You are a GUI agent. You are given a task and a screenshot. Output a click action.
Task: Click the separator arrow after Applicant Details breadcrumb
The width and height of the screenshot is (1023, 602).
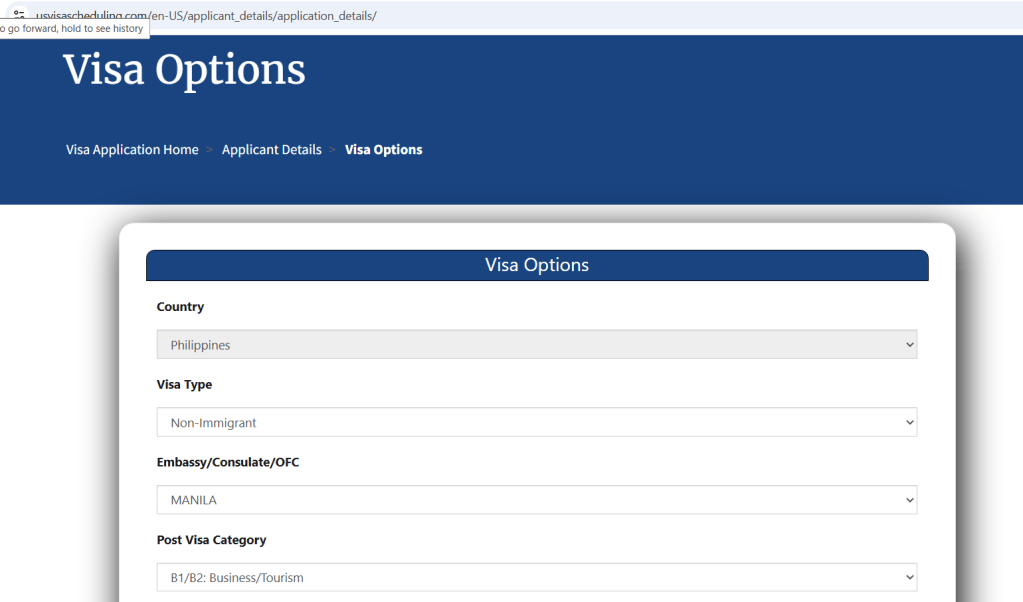pos(333,150)
